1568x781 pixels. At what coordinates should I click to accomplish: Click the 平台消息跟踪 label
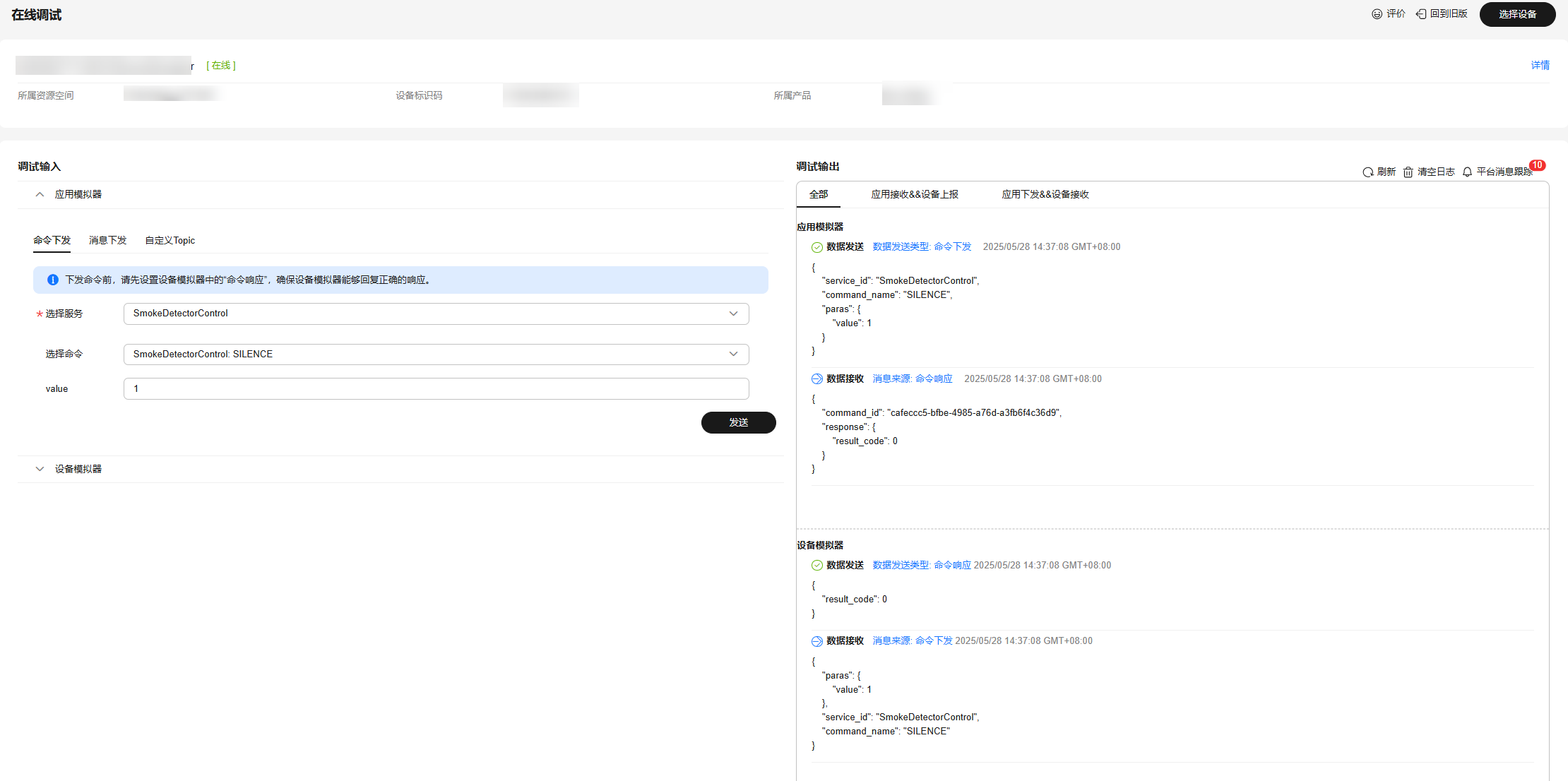(x=1504, y=172)
